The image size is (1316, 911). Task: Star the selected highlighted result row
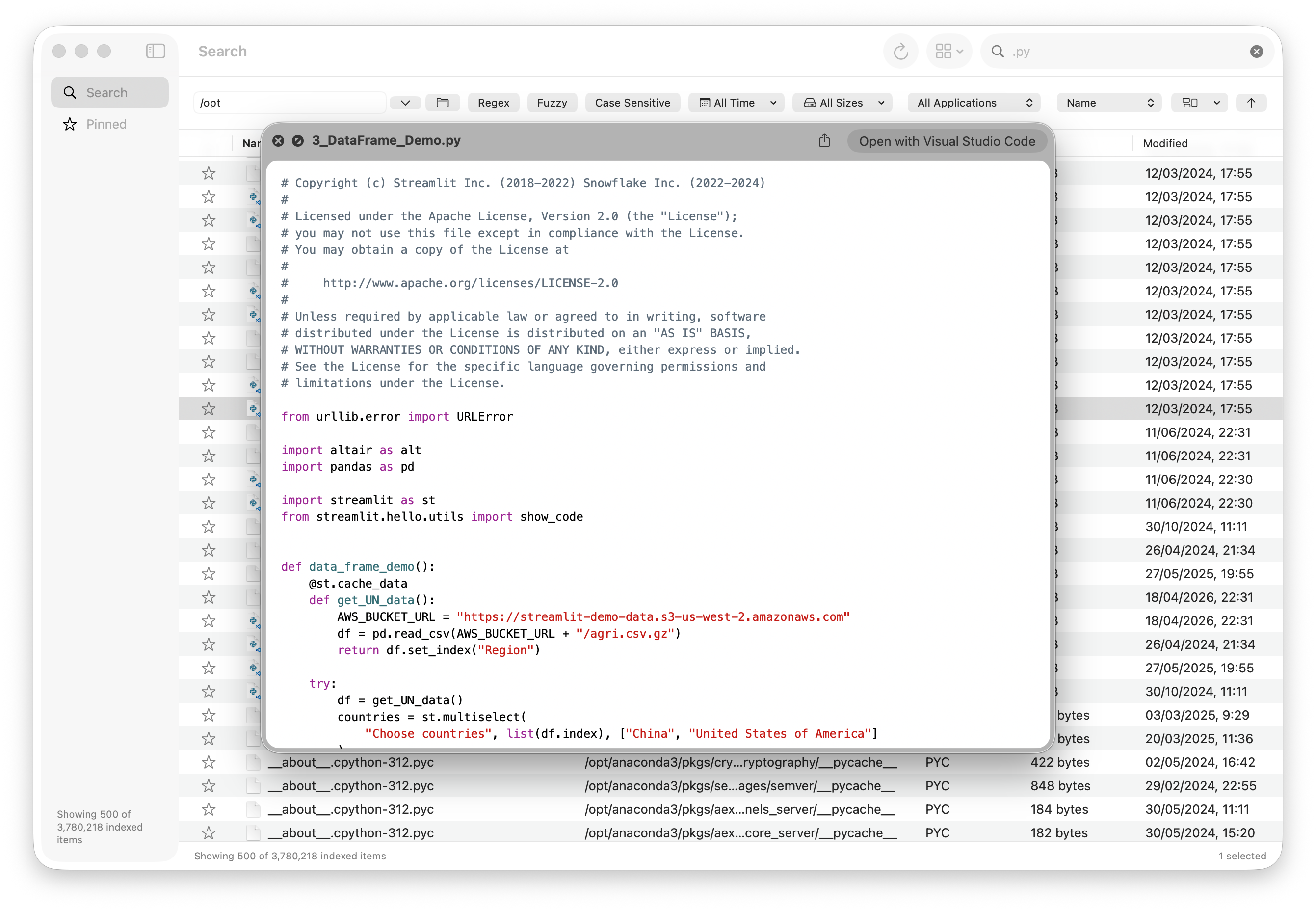coord(208,409)
